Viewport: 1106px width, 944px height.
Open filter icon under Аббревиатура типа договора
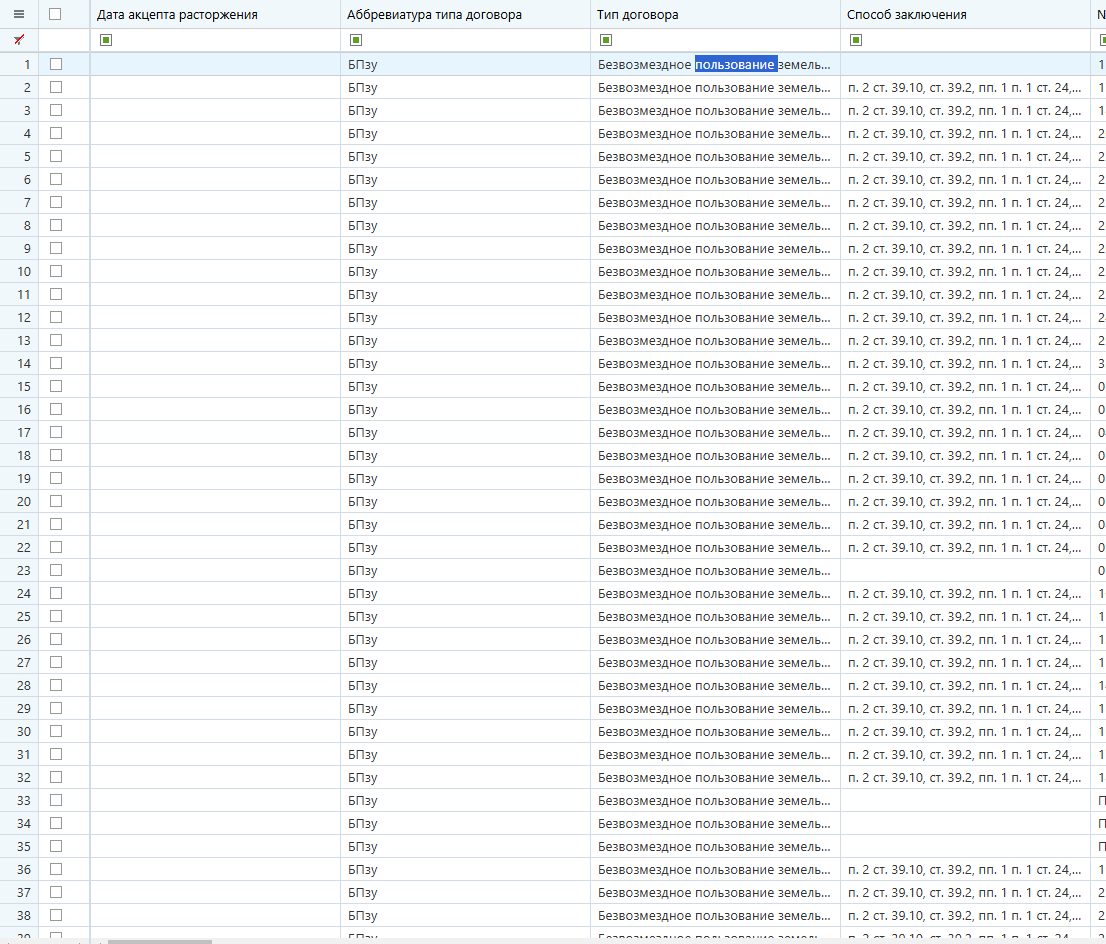pyautogui.click(x=356, y=40)
